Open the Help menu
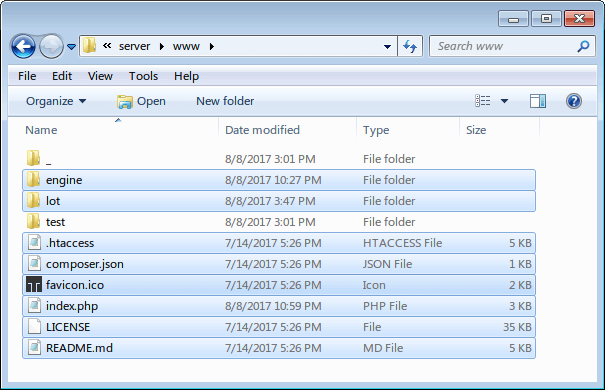The image size is (605, 390). (x=186, y=76)
